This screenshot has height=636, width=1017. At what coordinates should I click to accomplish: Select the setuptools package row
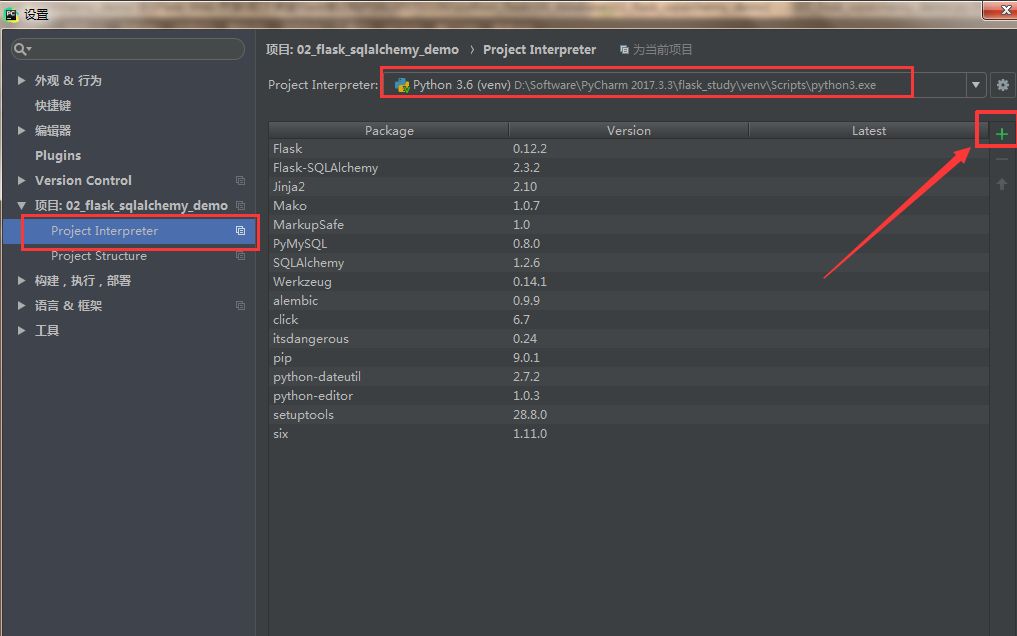pyautogui.click(x=628, y=415)
